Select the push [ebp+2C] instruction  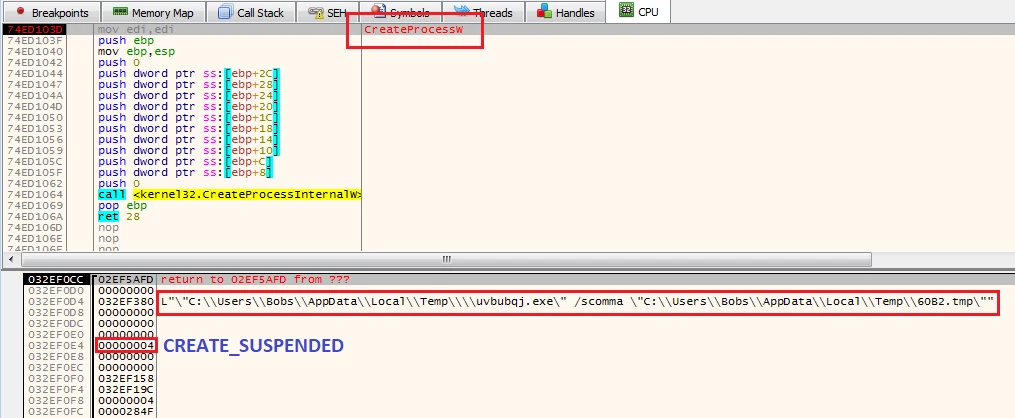click(x=188, y=74)
